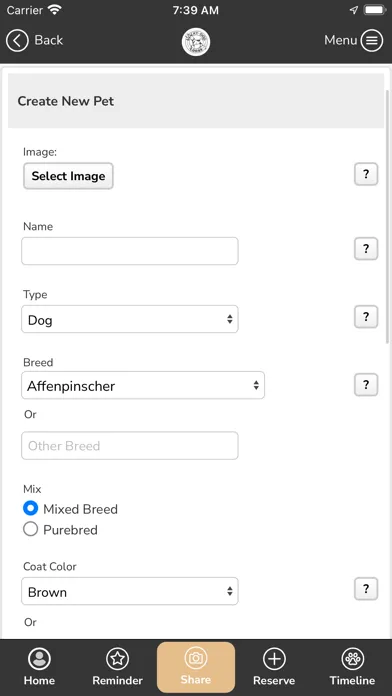Open Timeline paw icon
The image size is (392, 696).
tap(353, 659)
